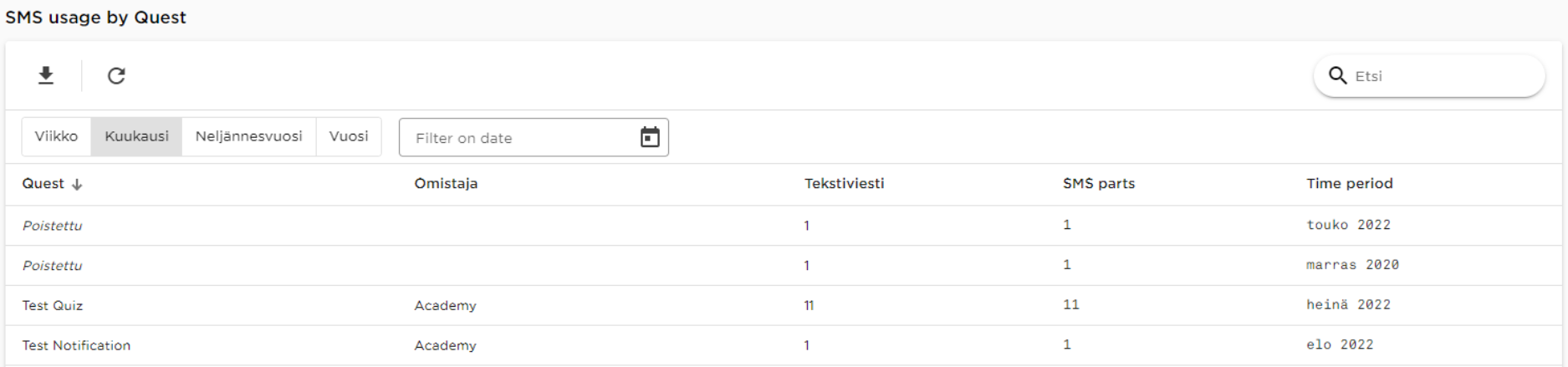Select Poistettu row from touko 2022
Image resolution: width=1568 pixels, height=367 pixels.
(784, 226)
